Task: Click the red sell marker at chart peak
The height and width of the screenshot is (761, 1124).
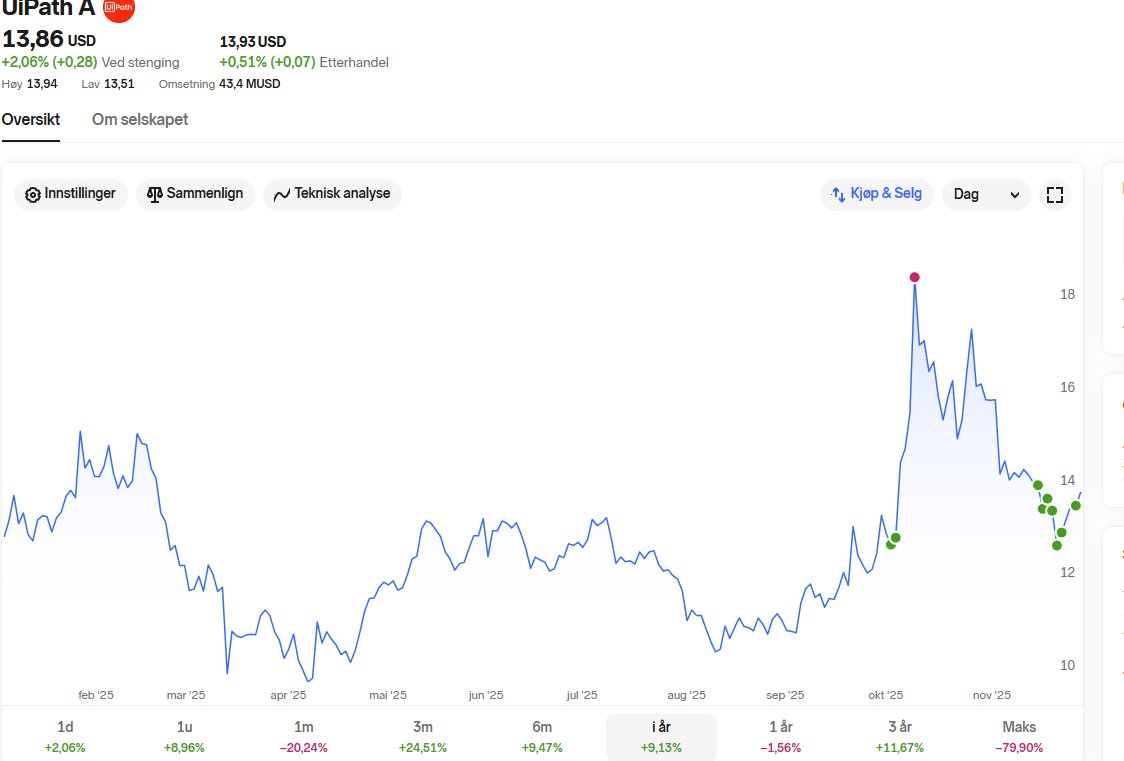Action: click(x=914, y=277)
